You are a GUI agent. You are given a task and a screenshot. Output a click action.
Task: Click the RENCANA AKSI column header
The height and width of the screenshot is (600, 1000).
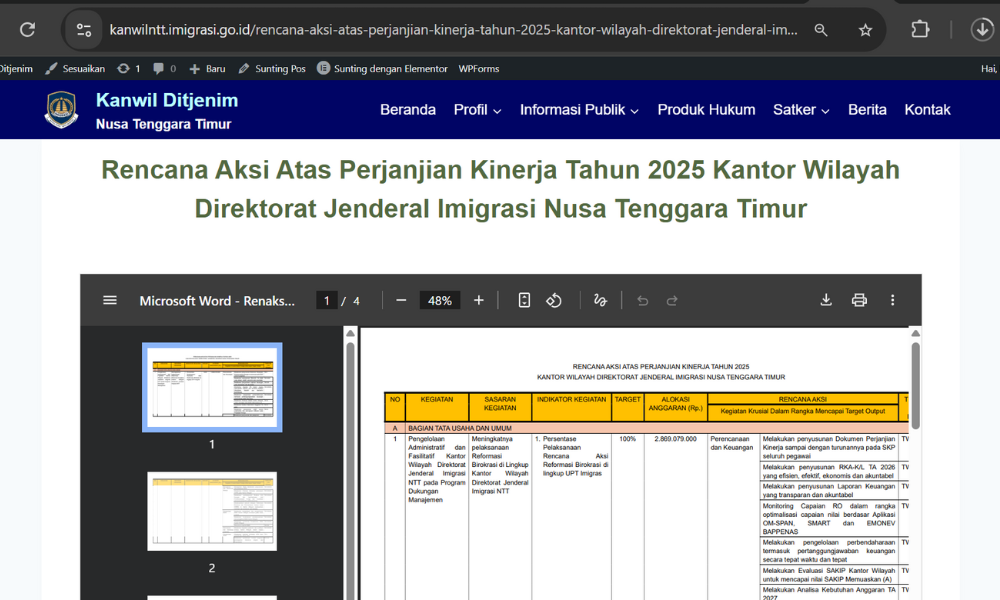[x=802, y=399]
